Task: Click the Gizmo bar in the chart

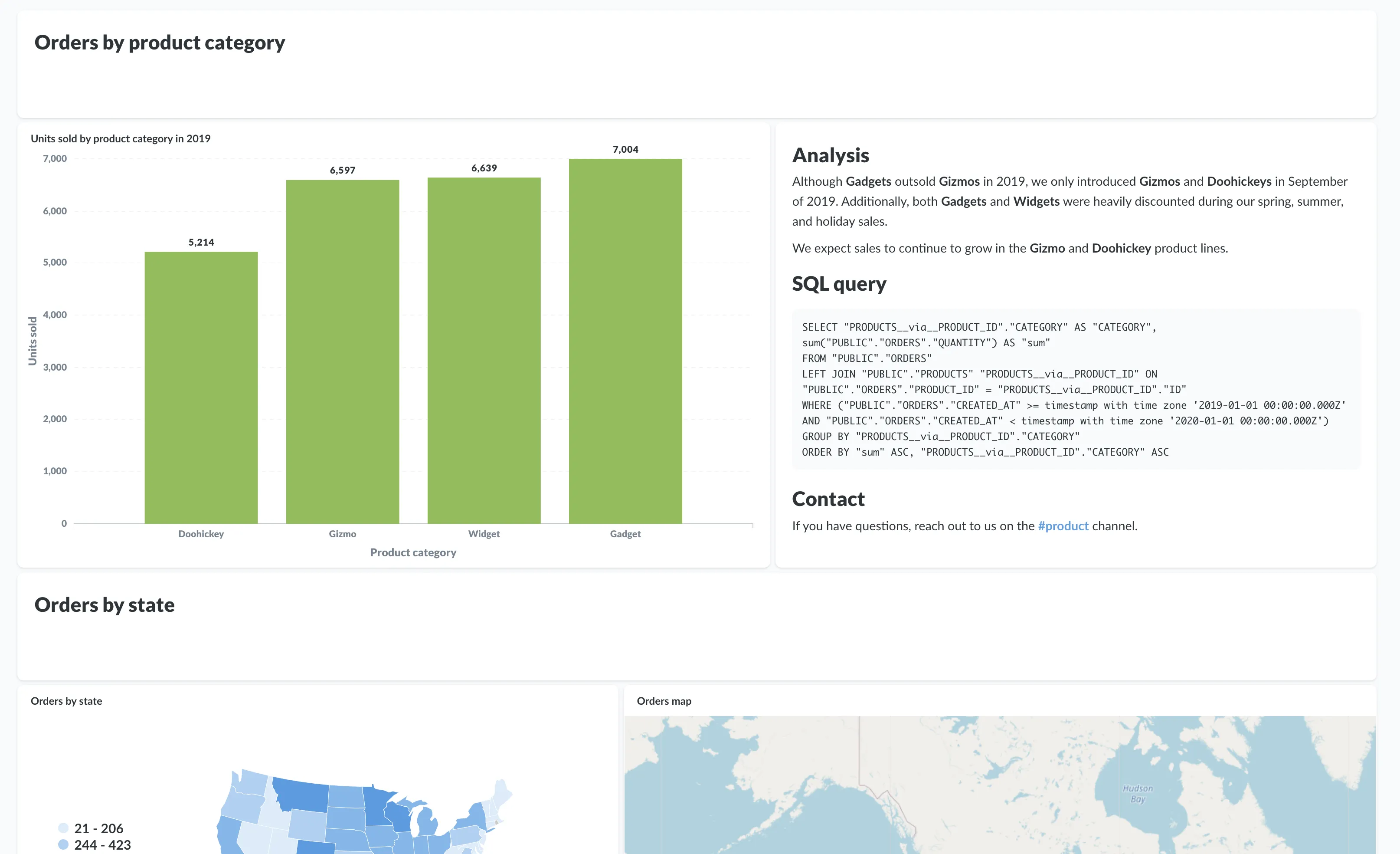Action: click(343, 351)
